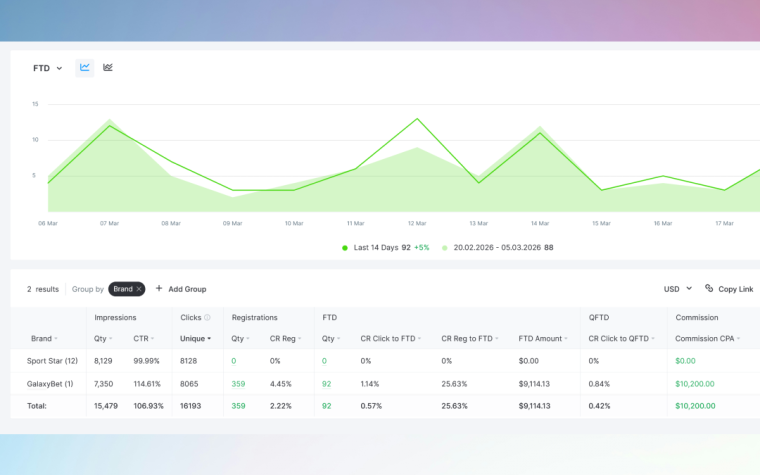Screen dimensions: 760x475
Task: Open the USD currency dropdown
Action: click(678, 289)
